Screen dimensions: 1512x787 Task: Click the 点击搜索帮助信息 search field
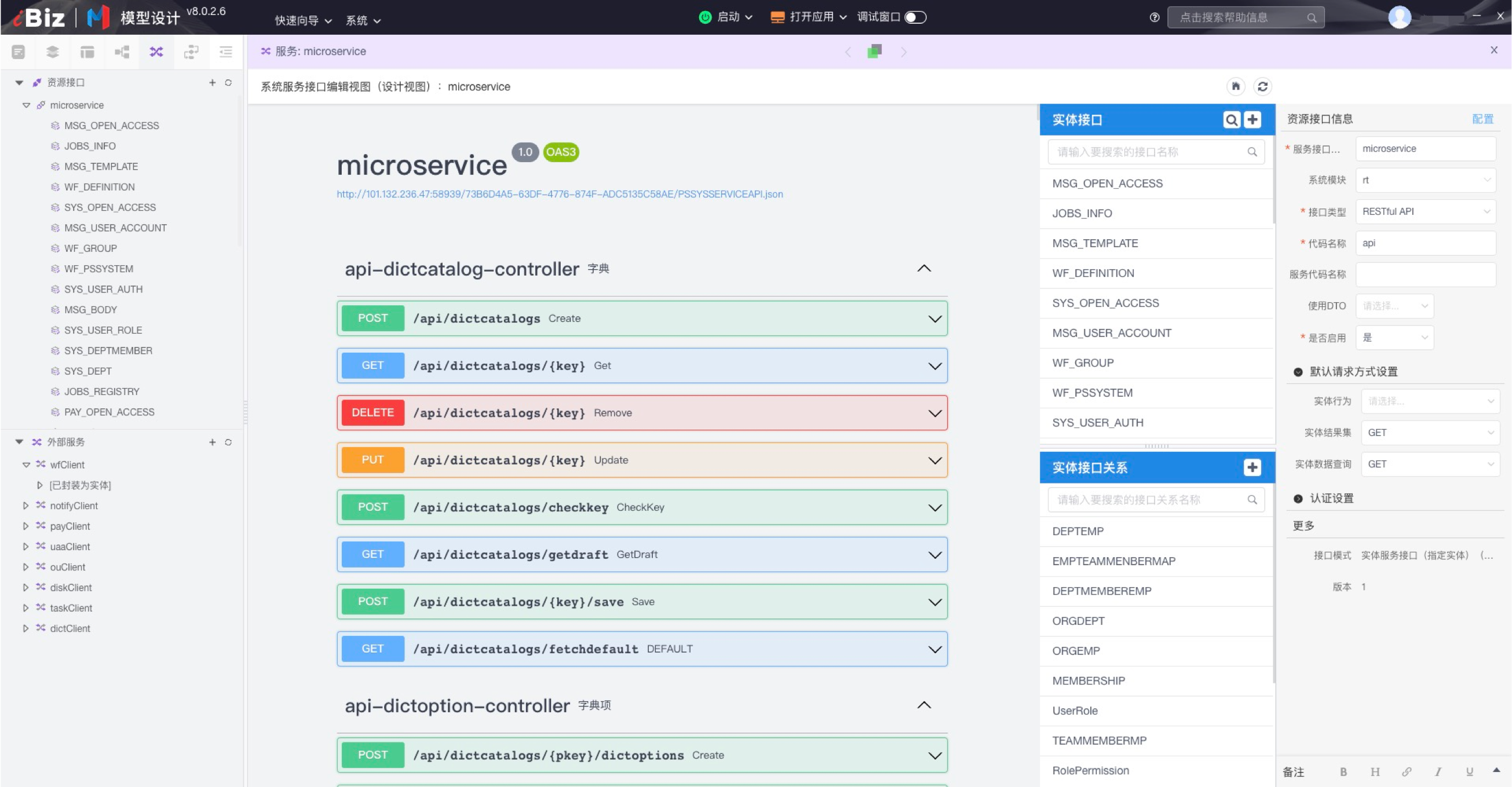coord(1246,17)
